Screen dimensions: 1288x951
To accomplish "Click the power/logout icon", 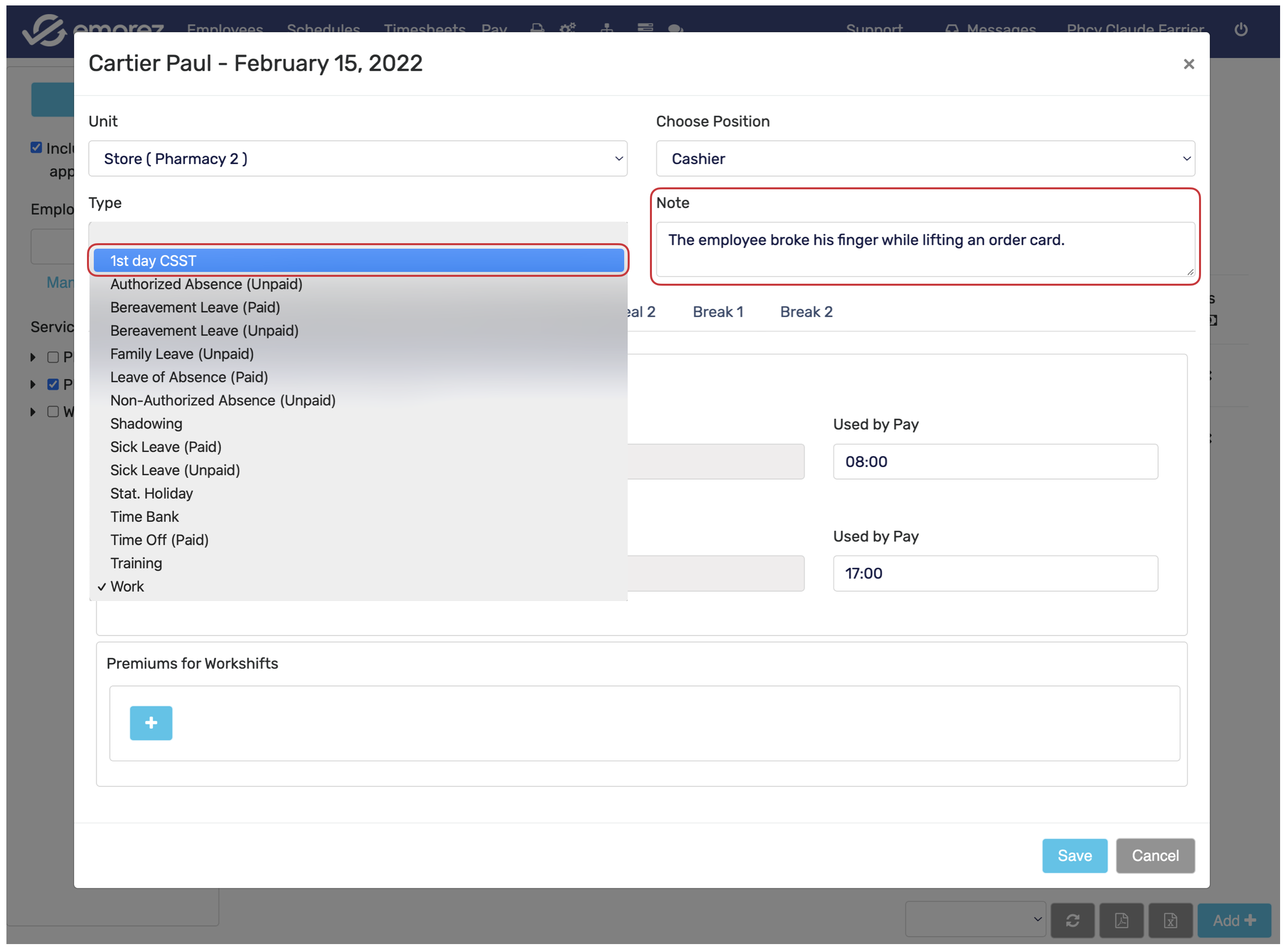I will point(1240,29).
